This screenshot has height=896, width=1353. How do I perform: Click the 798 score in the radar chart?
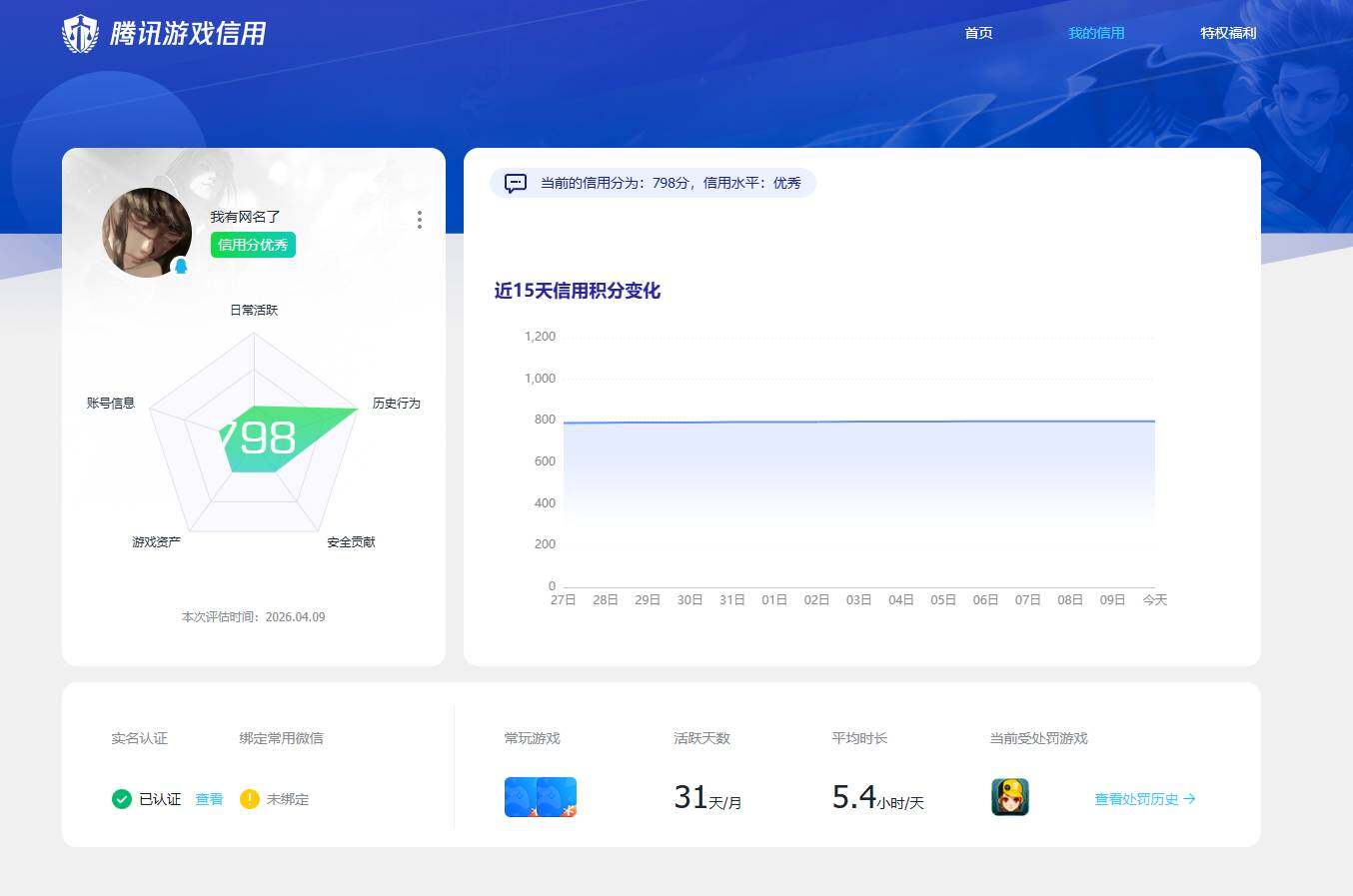(258, 437)
